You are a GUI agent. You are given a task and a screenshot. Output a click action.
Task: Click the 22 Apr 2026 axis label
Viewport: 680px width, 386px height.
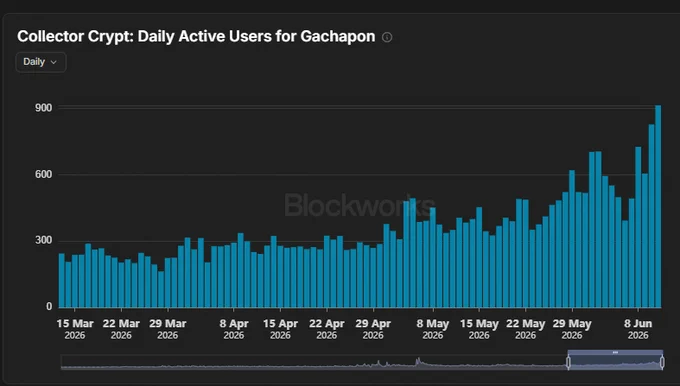tap(327, 329)
